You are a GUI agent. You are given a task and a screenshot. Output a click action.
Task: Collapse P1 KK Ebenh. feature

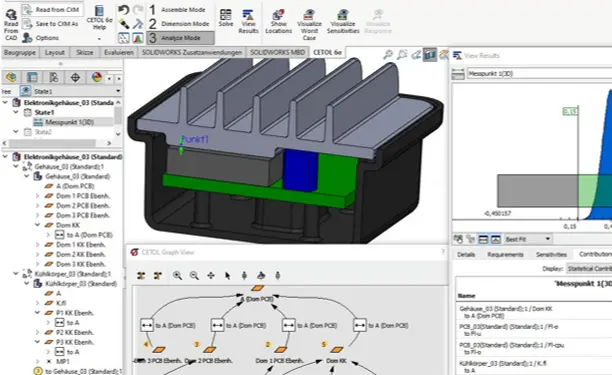click(37, 313)
